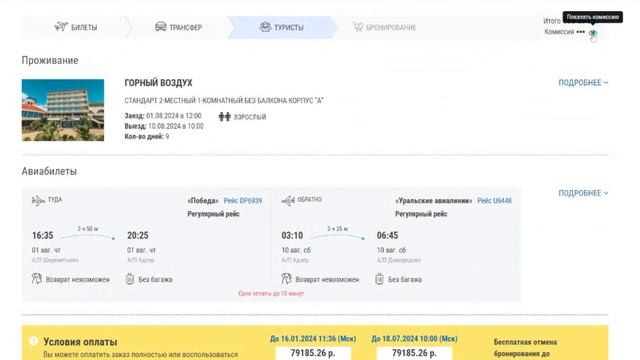
Task: Click the 03:10 departure time
Action: (x=292, y=236)
